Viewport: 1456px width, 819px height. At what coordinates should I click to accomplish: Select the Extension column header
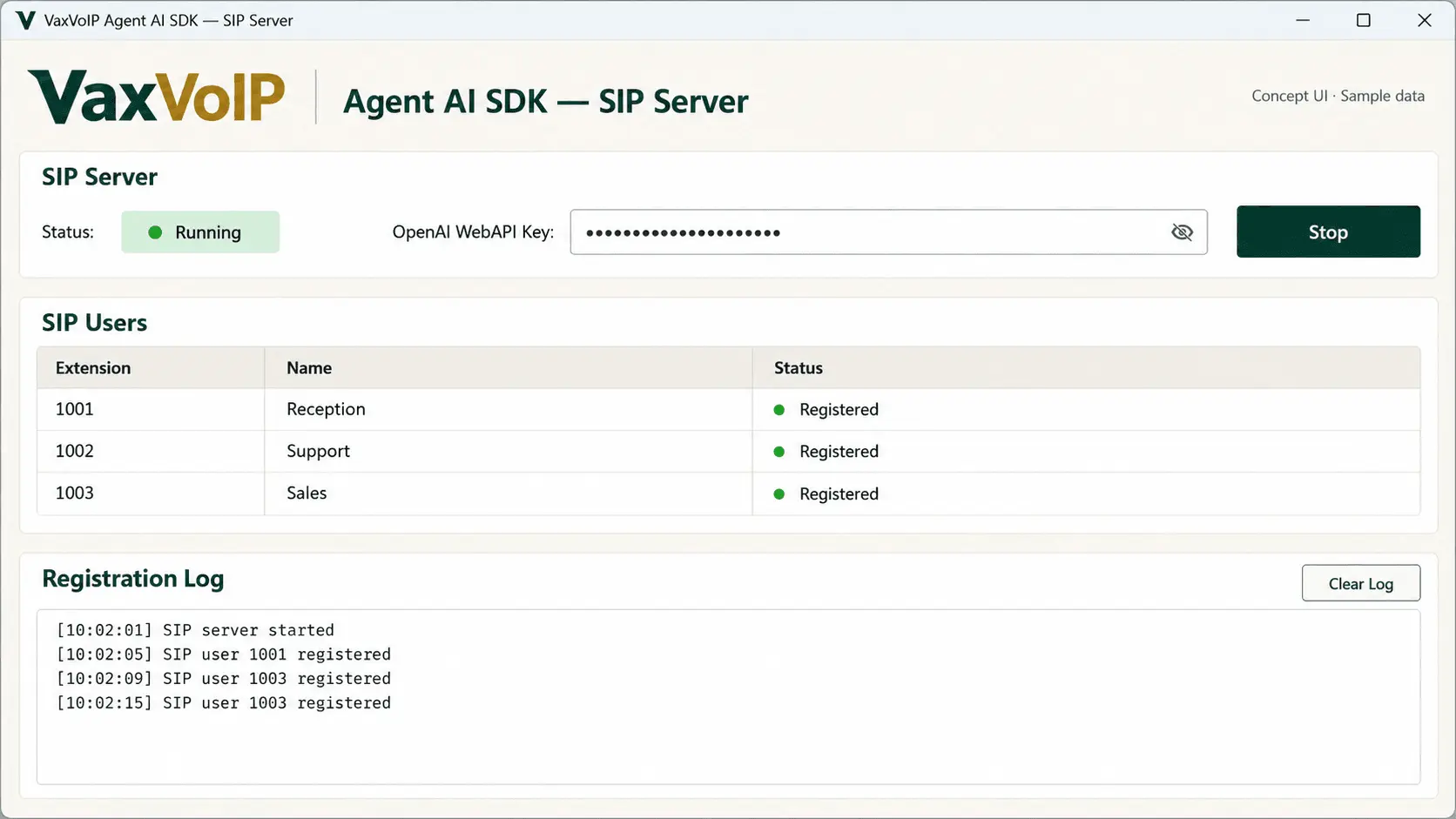pyautogui.click(x=151, y=368)
